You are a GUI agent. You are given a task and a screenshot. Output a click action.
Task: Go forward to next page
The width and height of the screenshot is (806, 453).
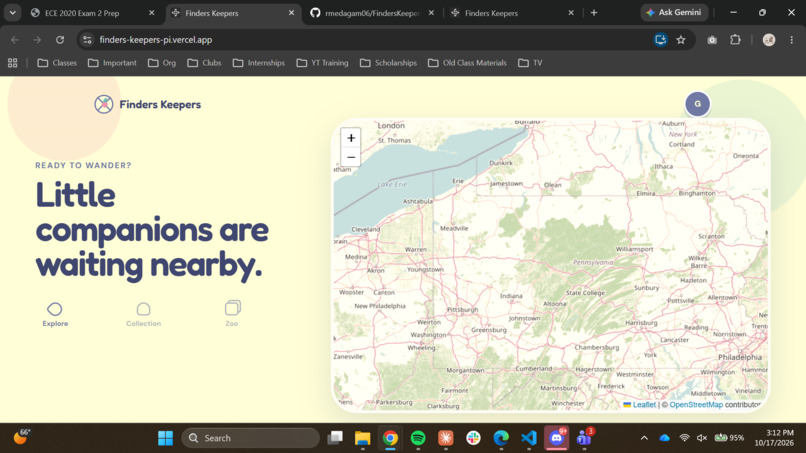[x=37, y=40]
